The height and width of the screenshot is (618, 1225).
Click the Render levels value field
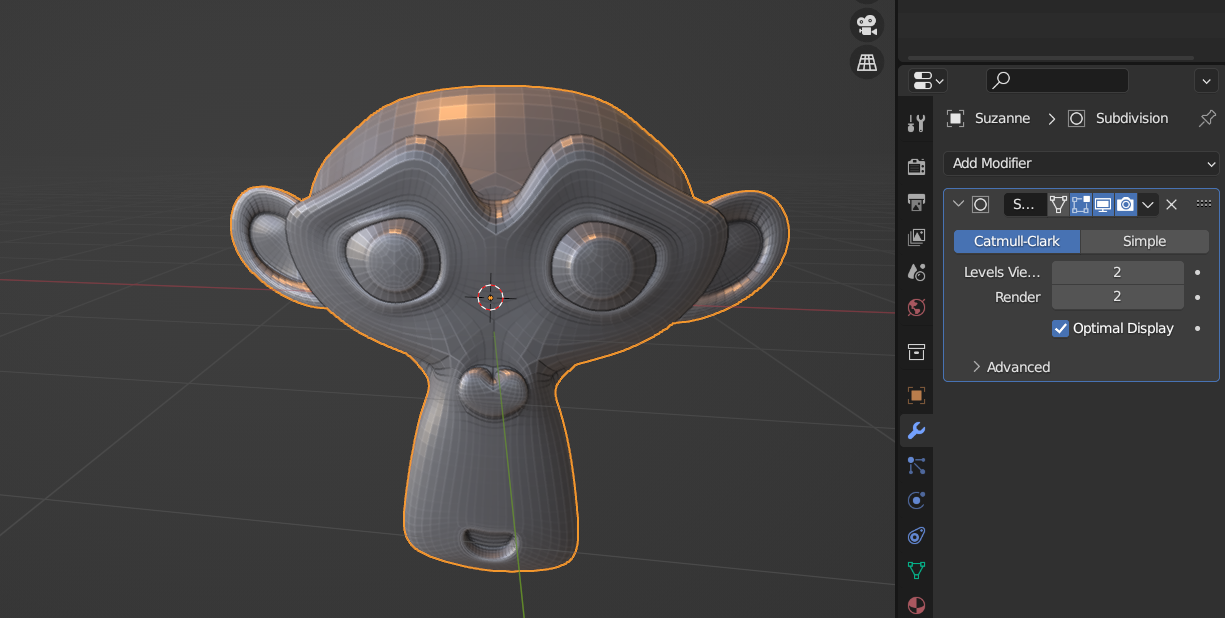1118,297
